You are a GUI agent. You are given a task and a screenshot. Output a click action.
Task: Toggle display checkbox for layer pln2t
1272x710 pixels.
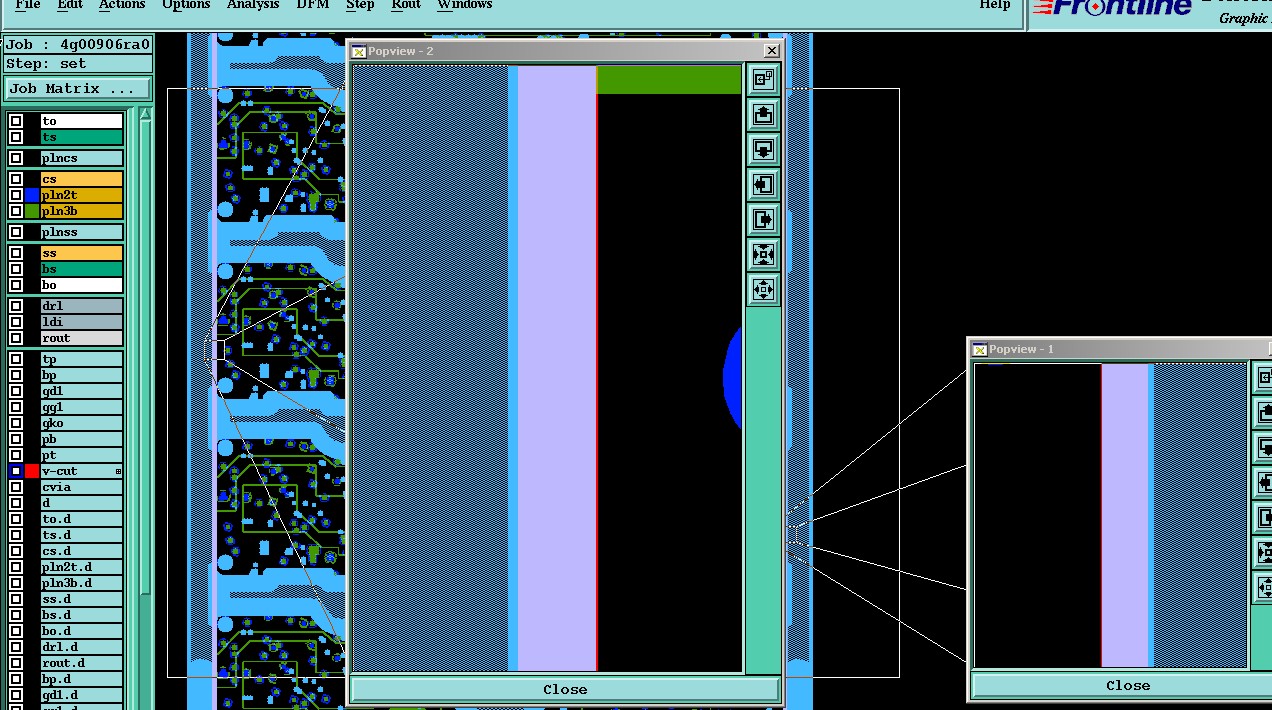[16, 195]
